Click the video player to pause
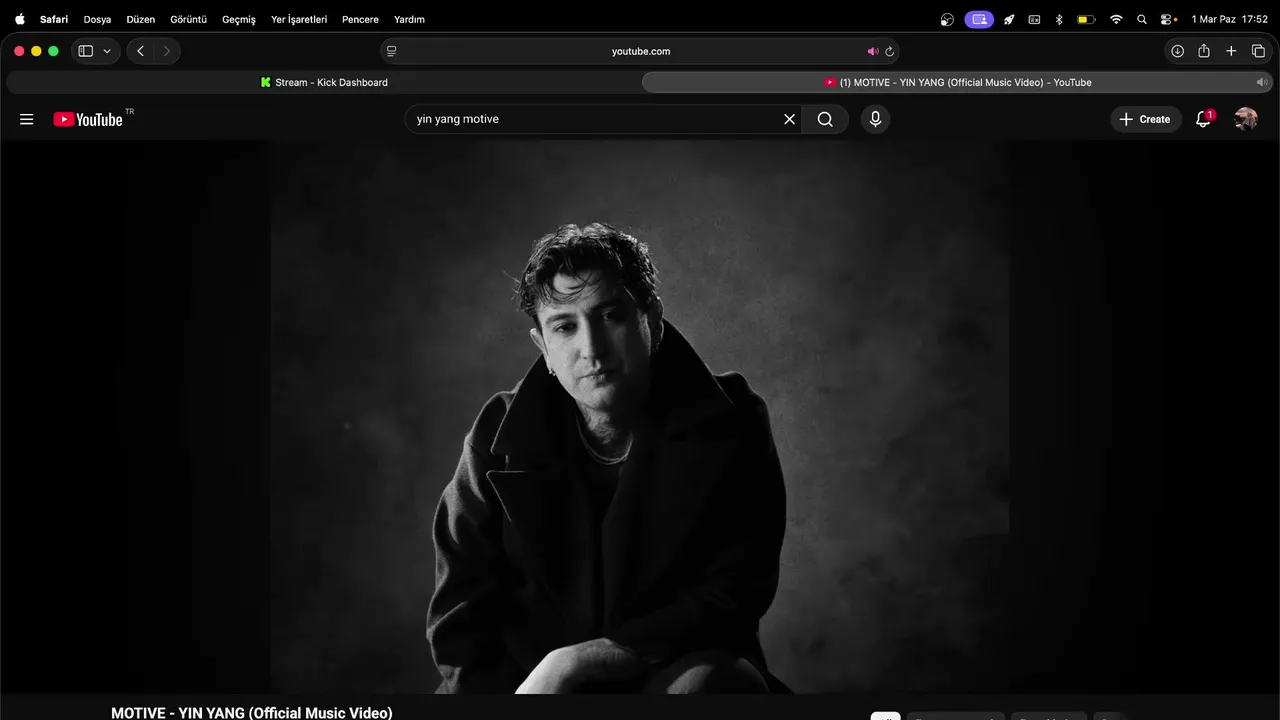Viewport: 1280px width, 720px height. (x=640, y=416)
